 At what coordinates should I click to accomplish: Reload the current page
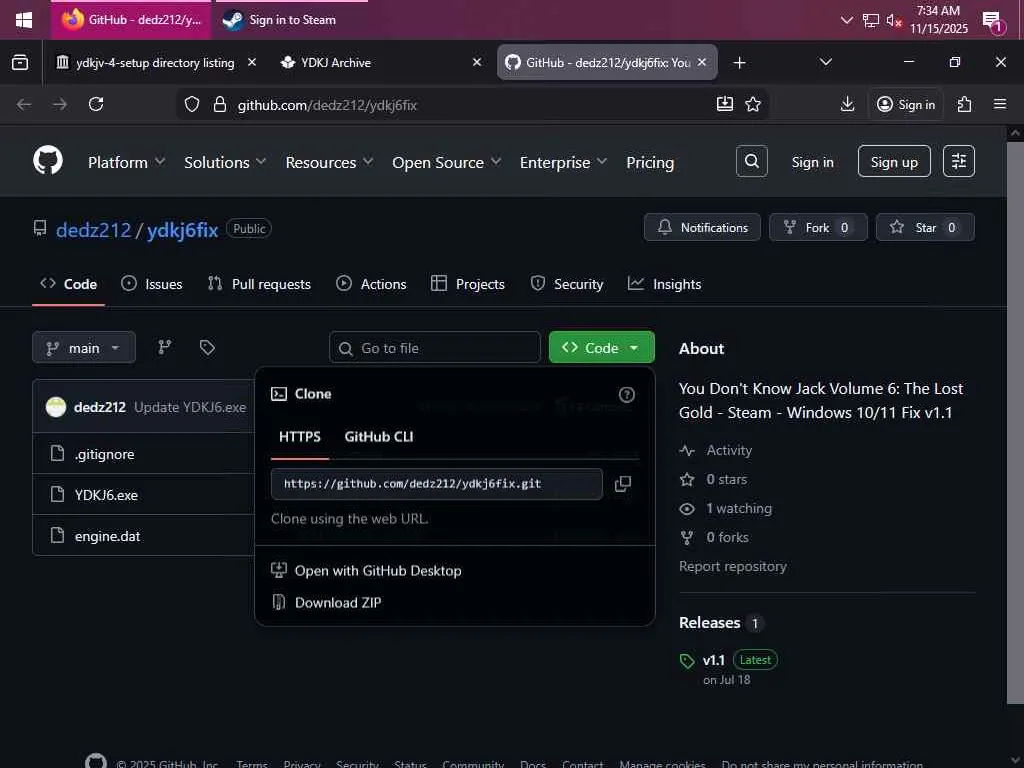click(96, 104)
